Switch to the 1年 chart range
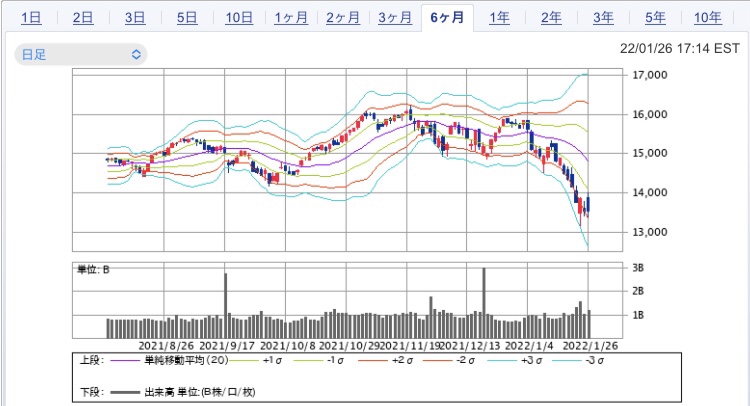750x406 pixels. coord(499,18)
